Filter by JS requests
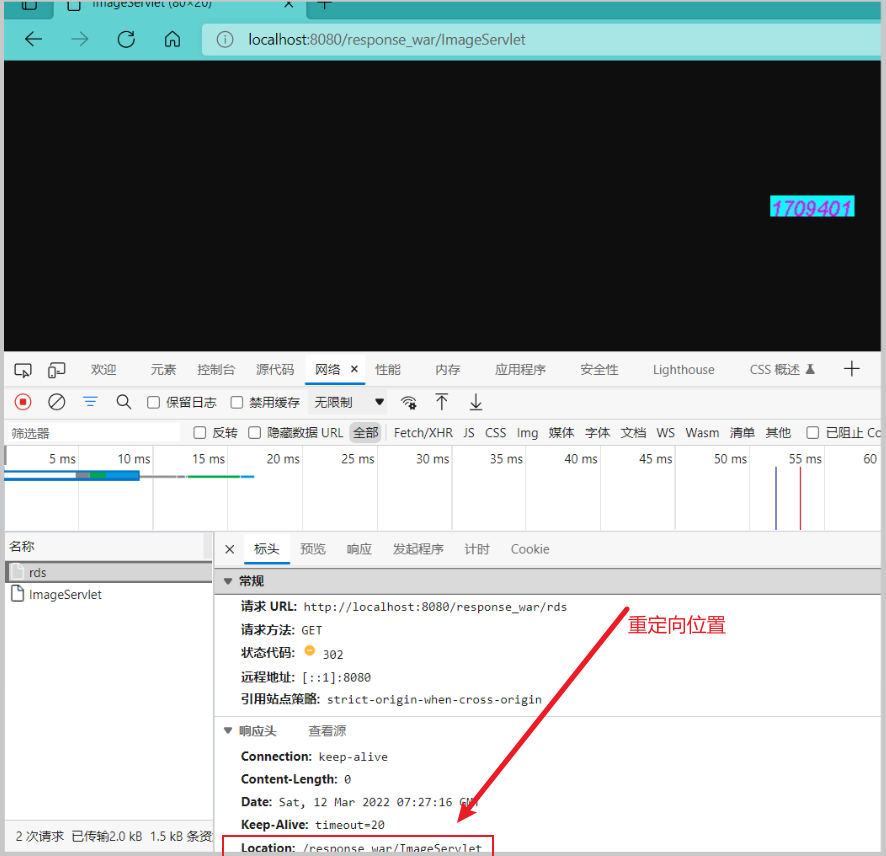 click(469, 433)
